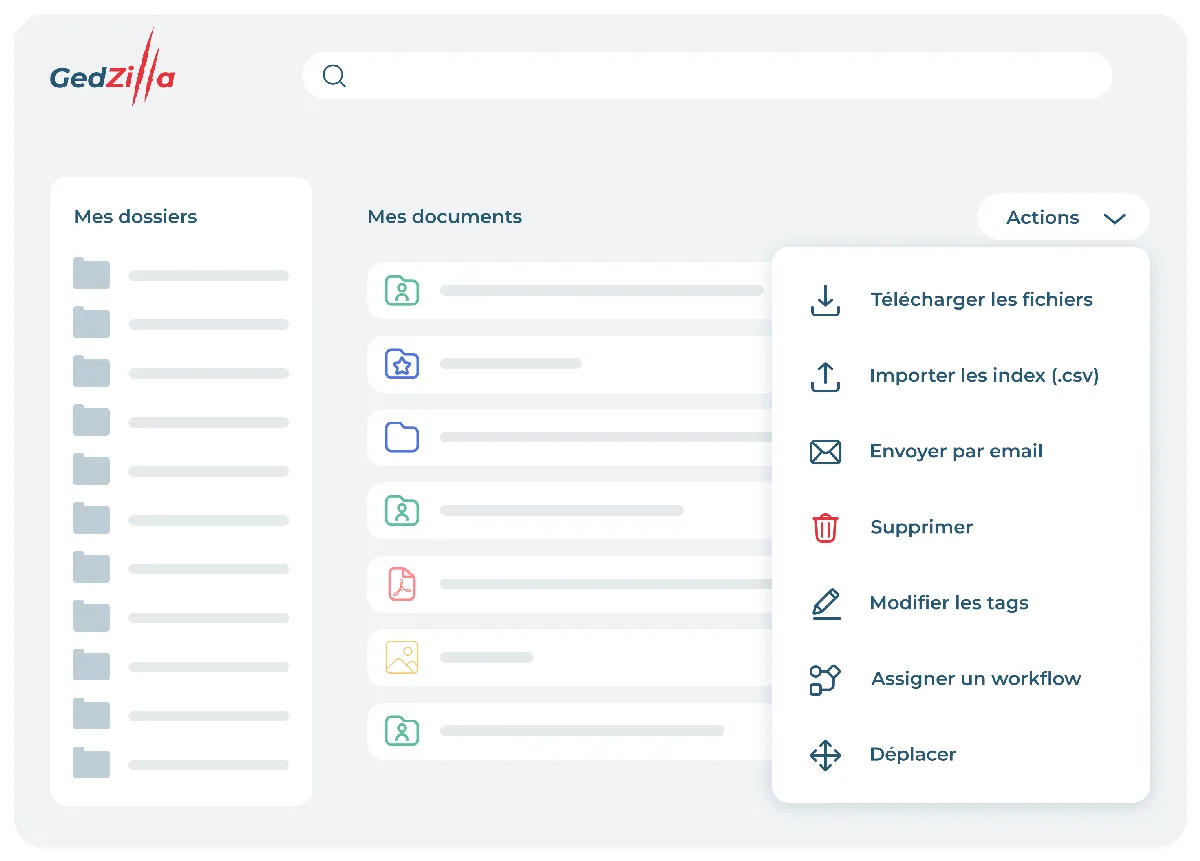Screen dimensions: 1200x861
Task: Click the upload arrow import icon
Action: point(825,376)
